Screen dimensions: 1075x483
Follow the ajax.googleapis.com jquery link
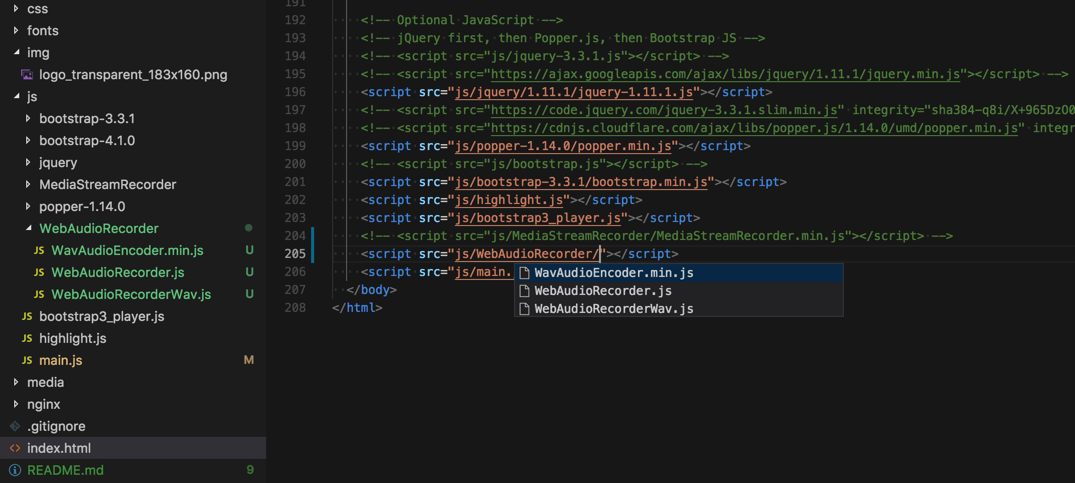(x=727, y=74)
